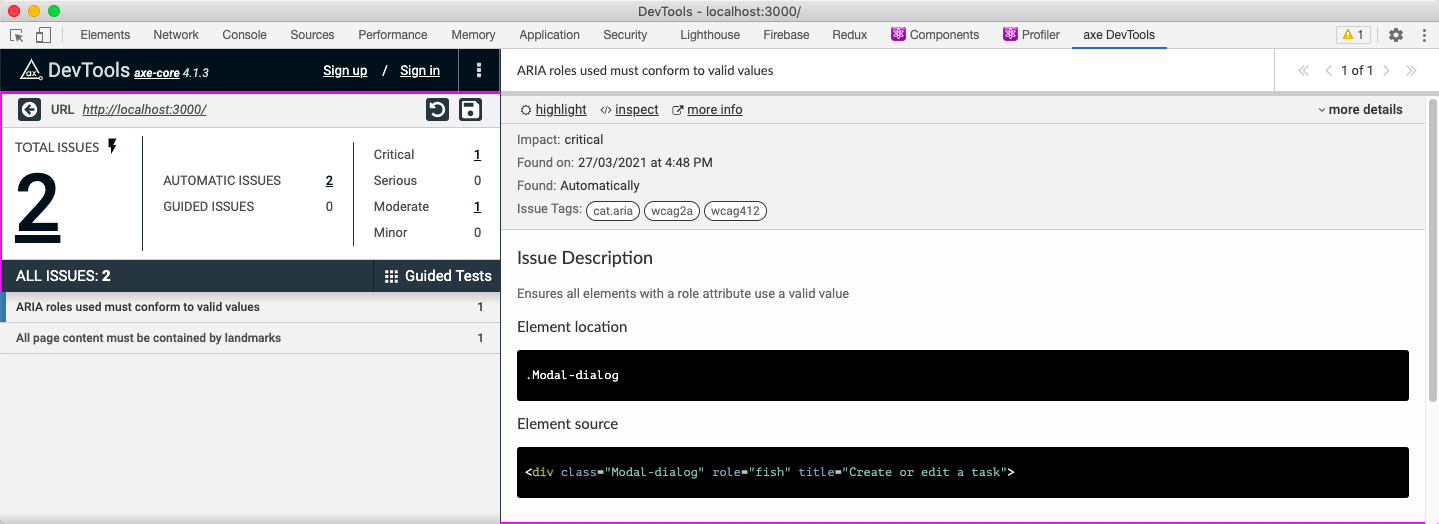Click the Automatic Issues count
Viewport: 1439px width, 524px height.
pyautogui.click(x=329, y=181)
